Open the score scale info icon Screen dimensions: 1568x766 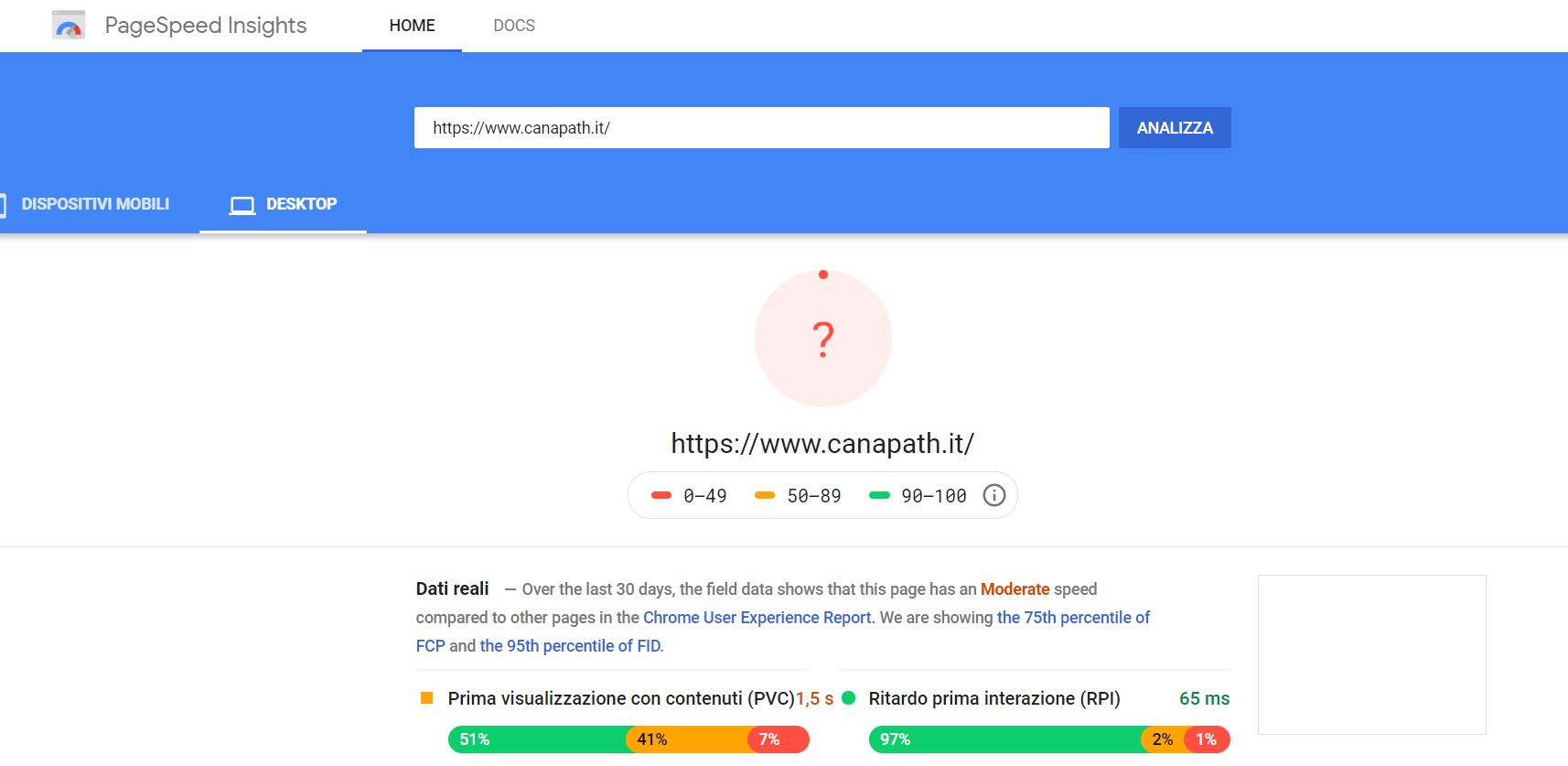tap(994, 495)
